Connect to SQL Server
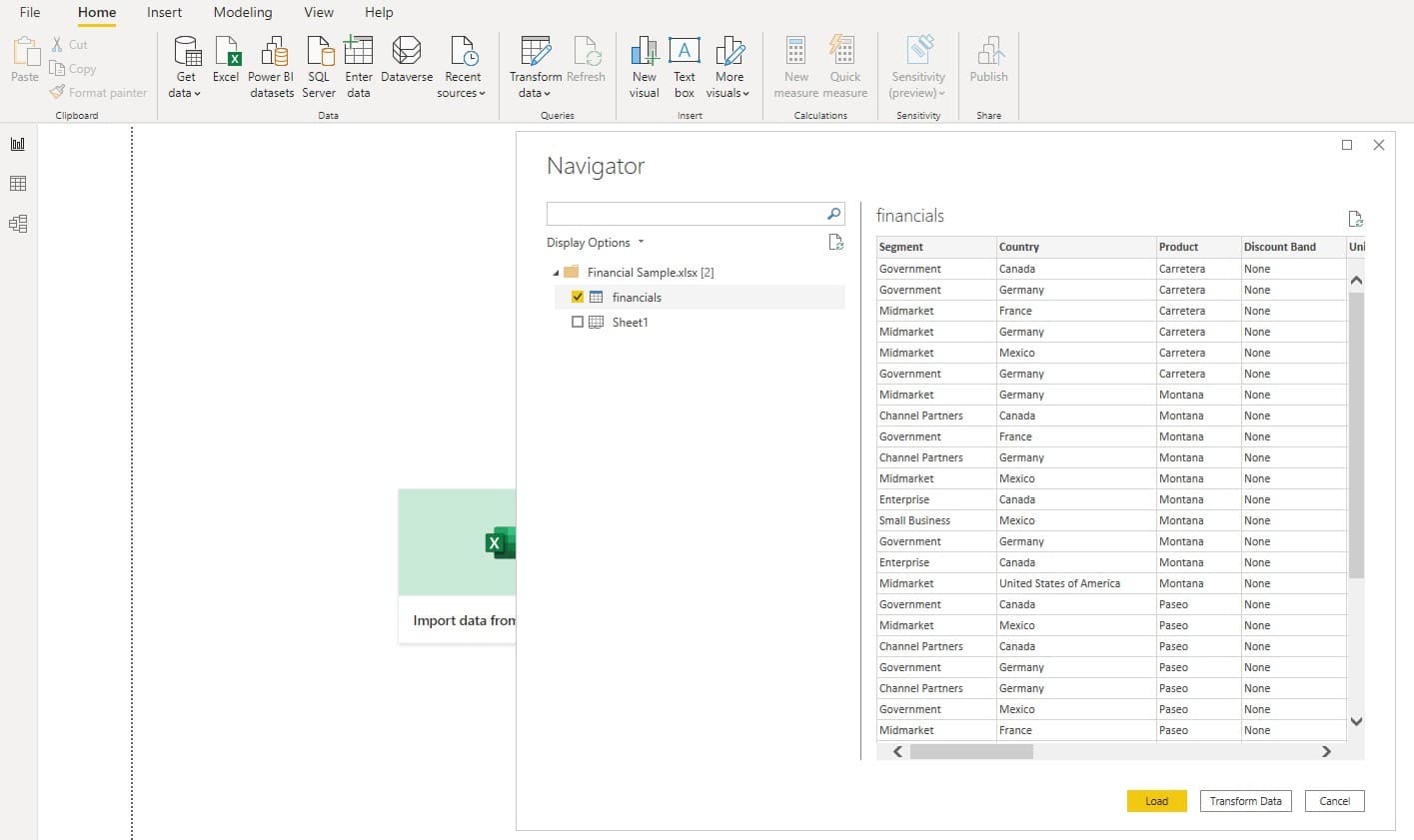 (x=319, y=67)
